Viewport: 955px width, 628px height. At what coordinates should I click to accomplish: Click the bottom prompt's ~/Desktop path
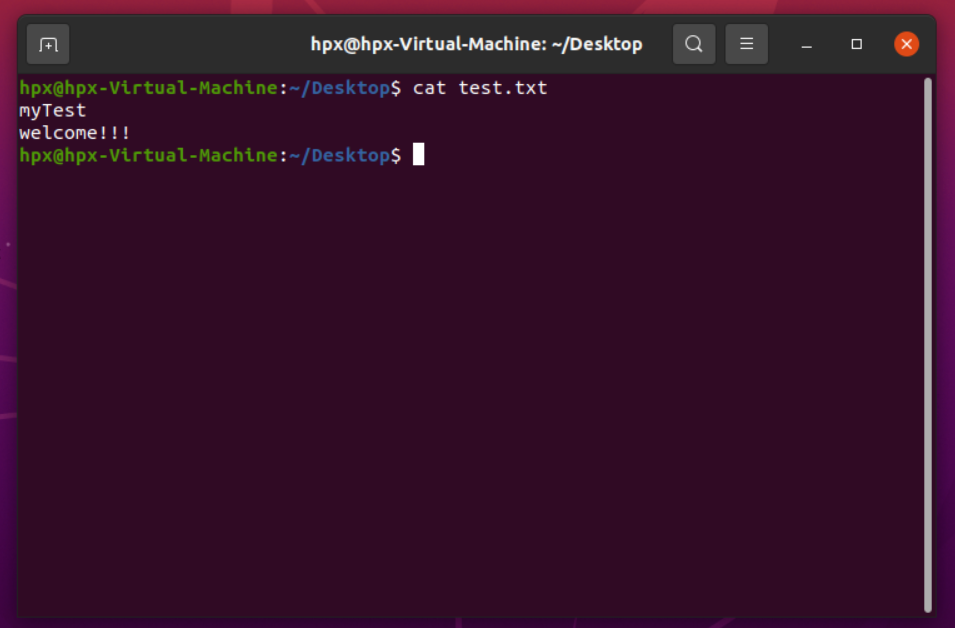point(340,155)
